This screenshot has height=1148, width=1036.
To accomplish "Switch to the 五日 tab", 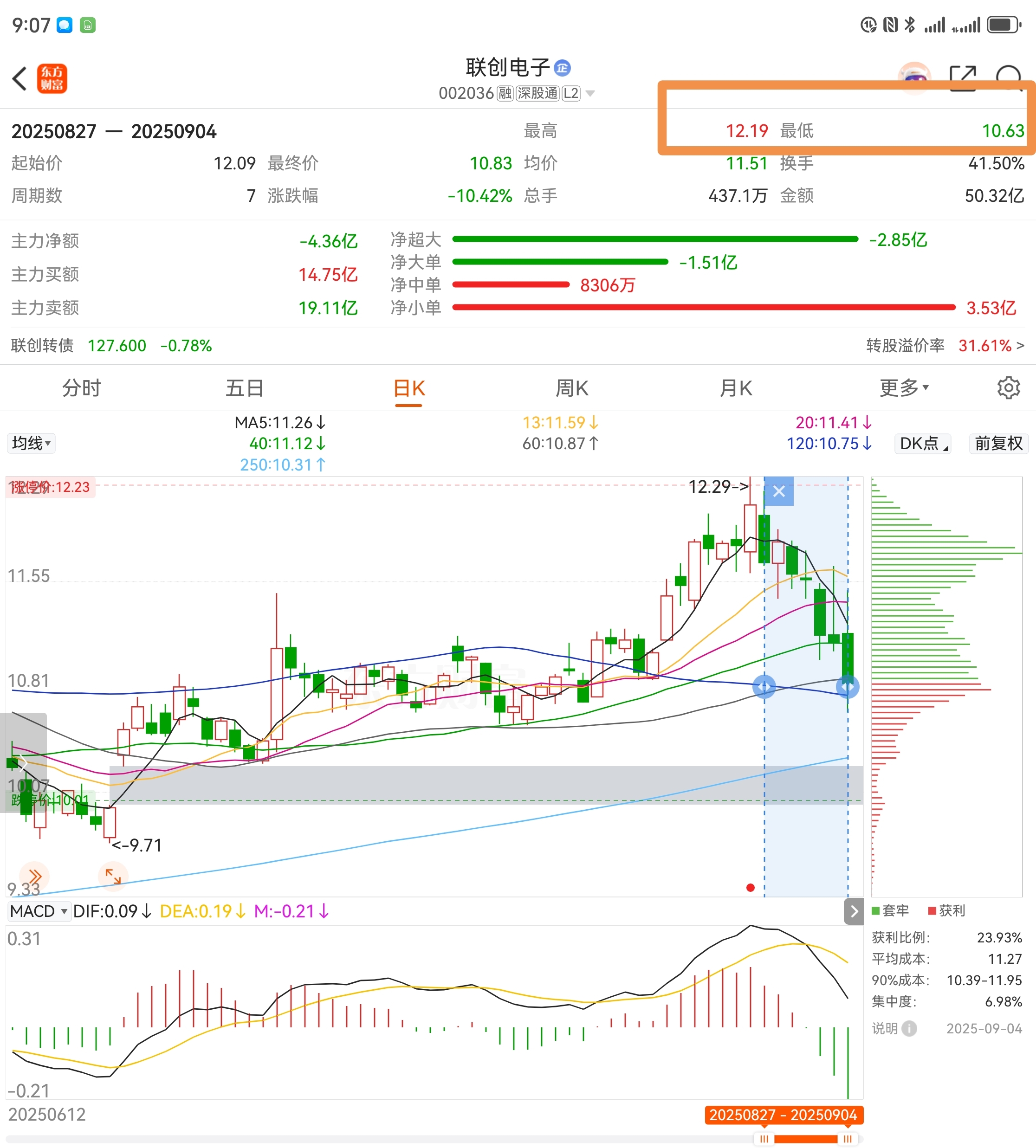I will 245,388.
